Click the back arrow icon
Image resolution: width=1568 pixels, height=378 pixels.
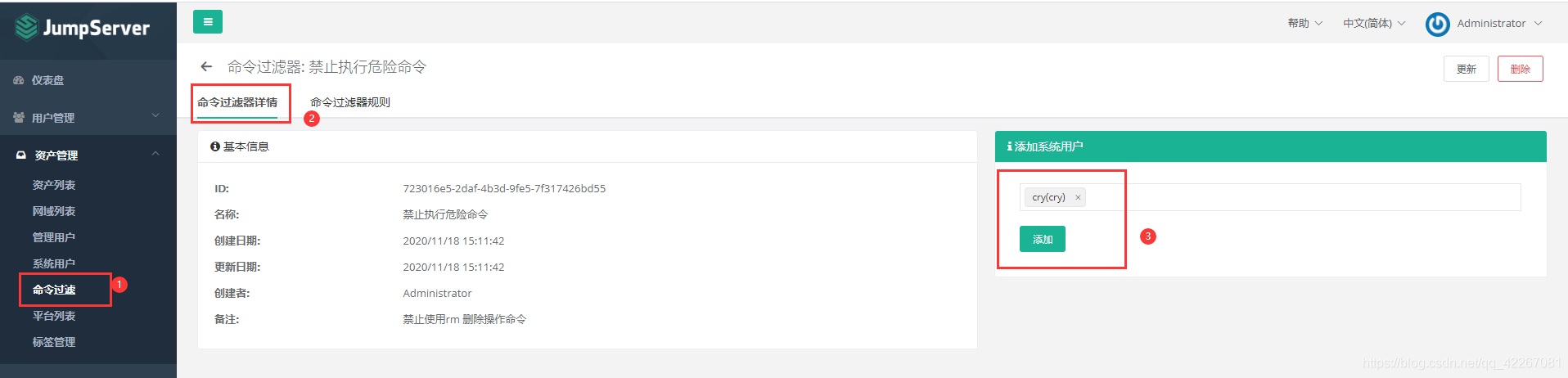(206, 67)
